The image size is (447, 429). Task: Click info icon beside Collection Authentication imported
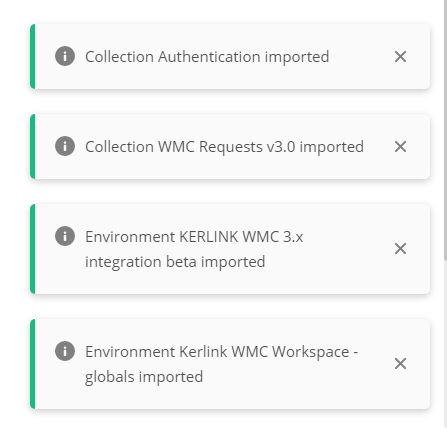(65, 56)
